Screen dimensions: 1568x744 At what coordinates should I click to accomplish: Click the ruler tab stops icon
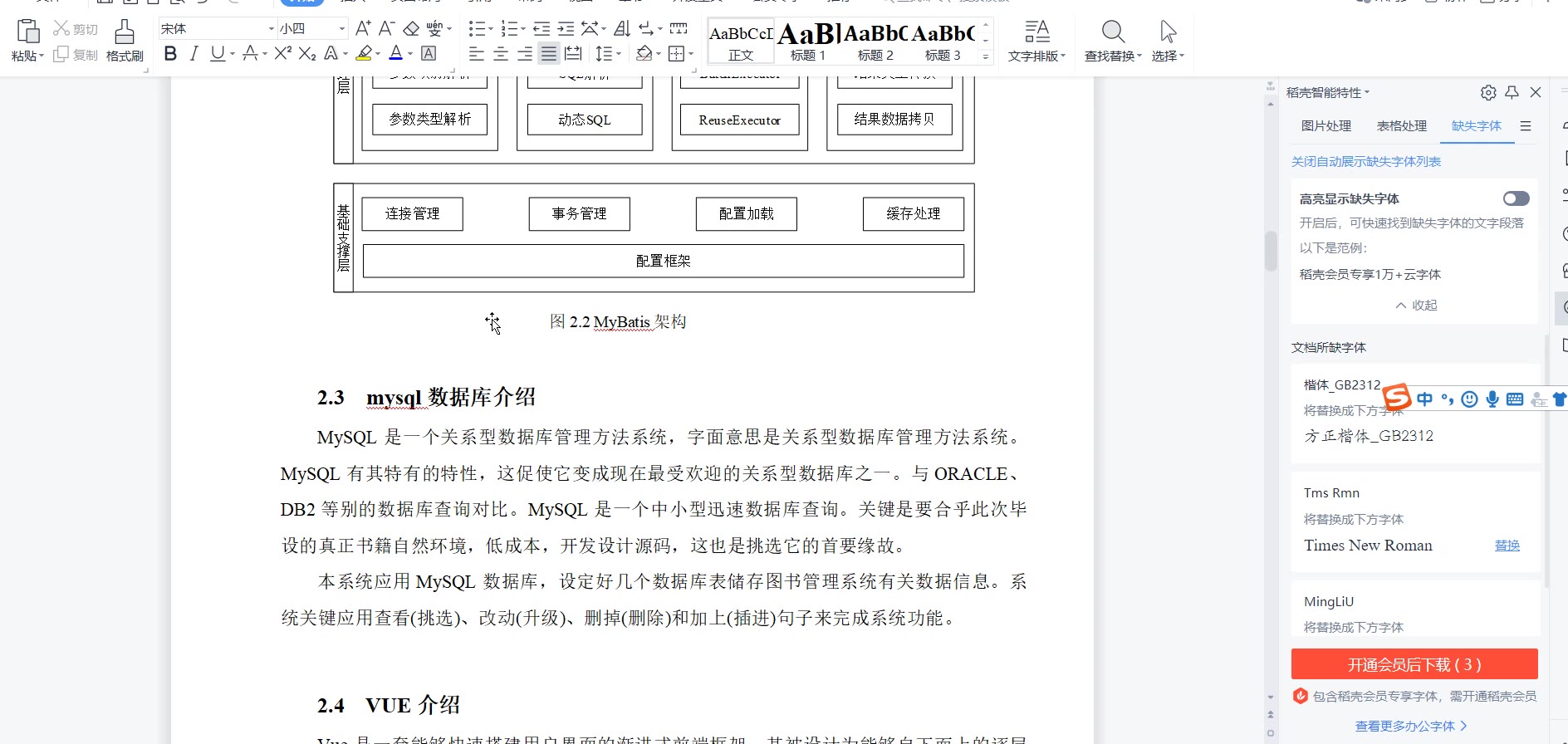679,29
